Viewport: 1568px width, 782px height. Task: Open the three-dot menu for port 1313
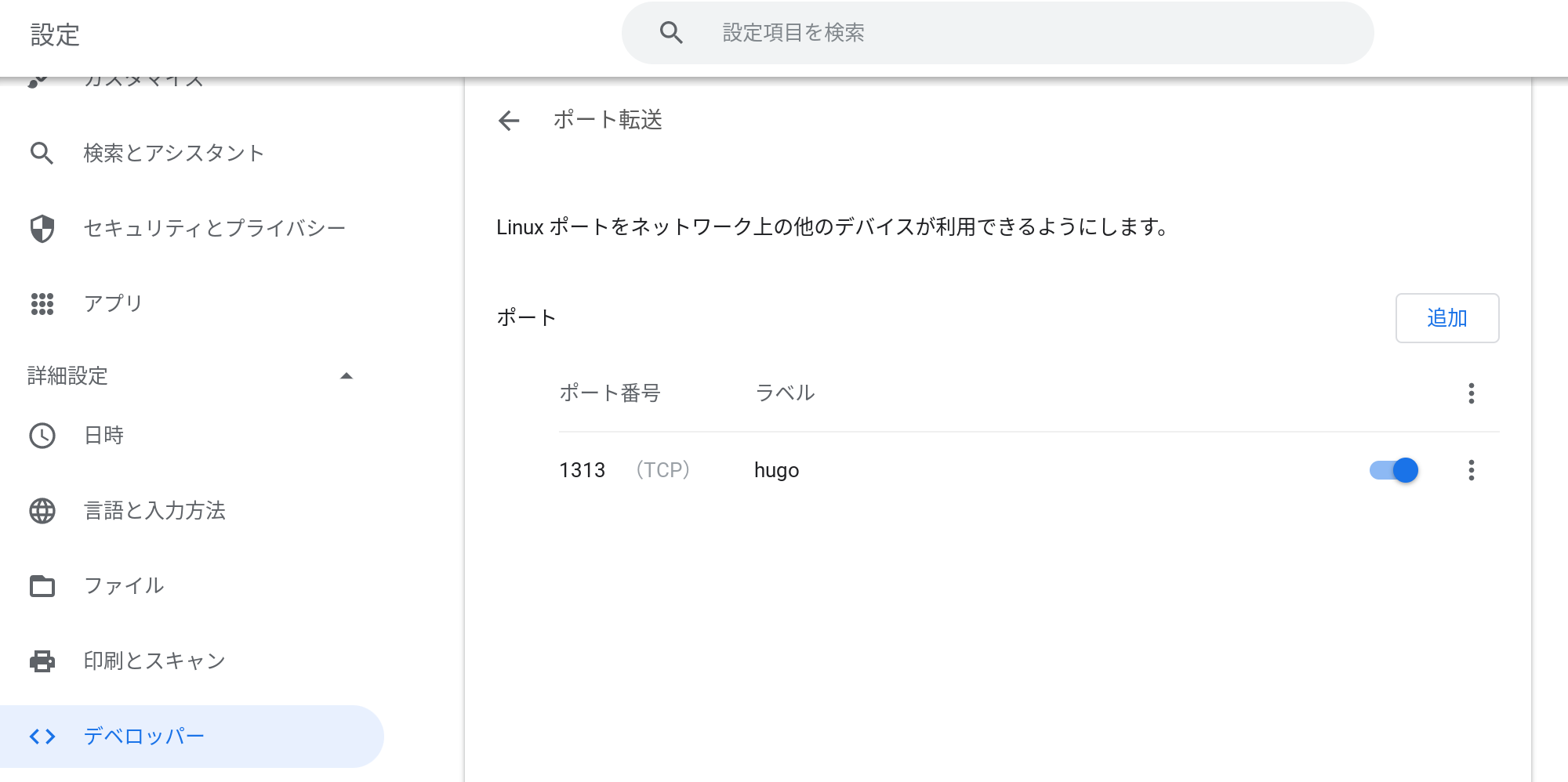click(x=1471, y=470)
